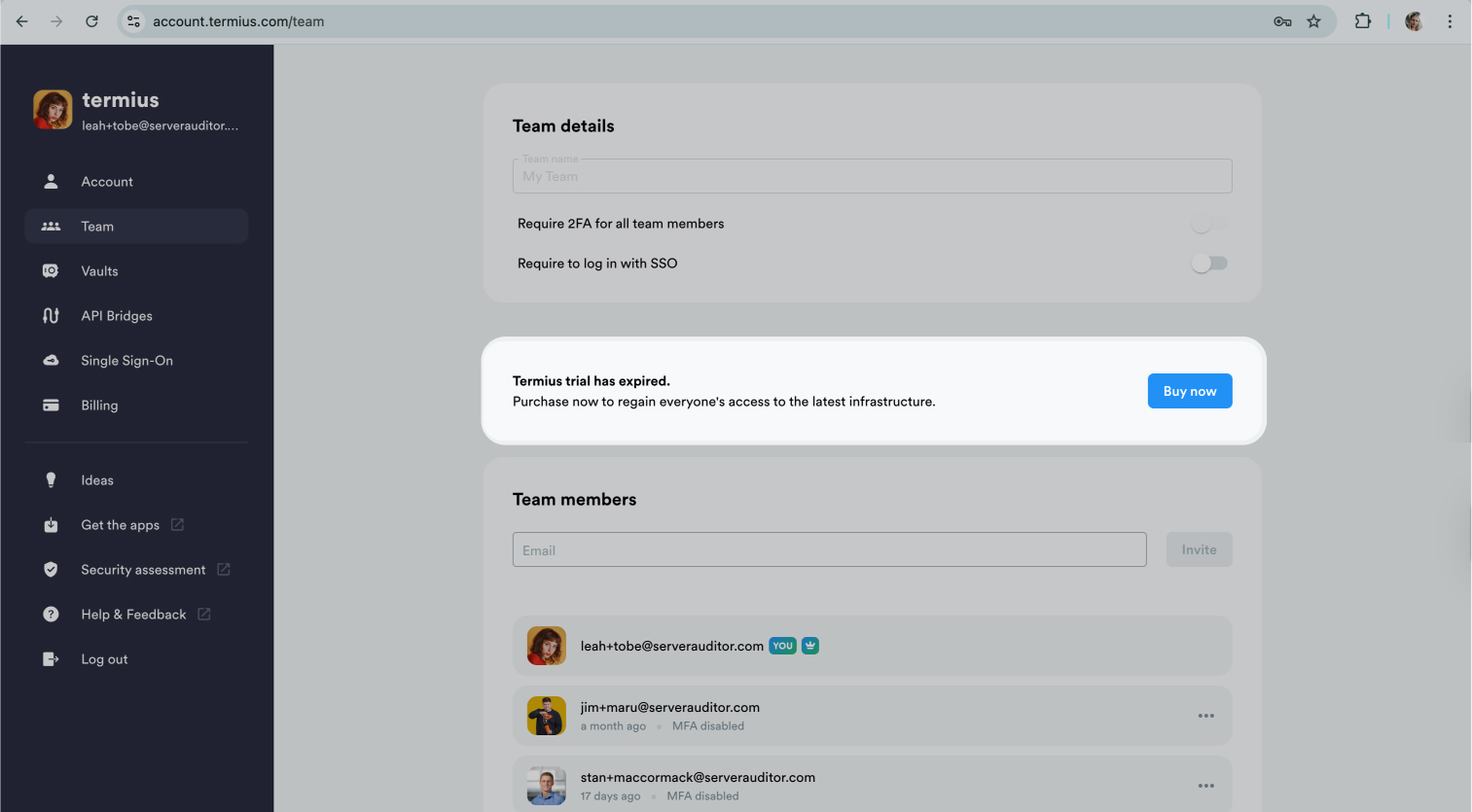The image size is (1472, 812).
Task: Click the browser back arrow
Action: [x=22, y=21]
